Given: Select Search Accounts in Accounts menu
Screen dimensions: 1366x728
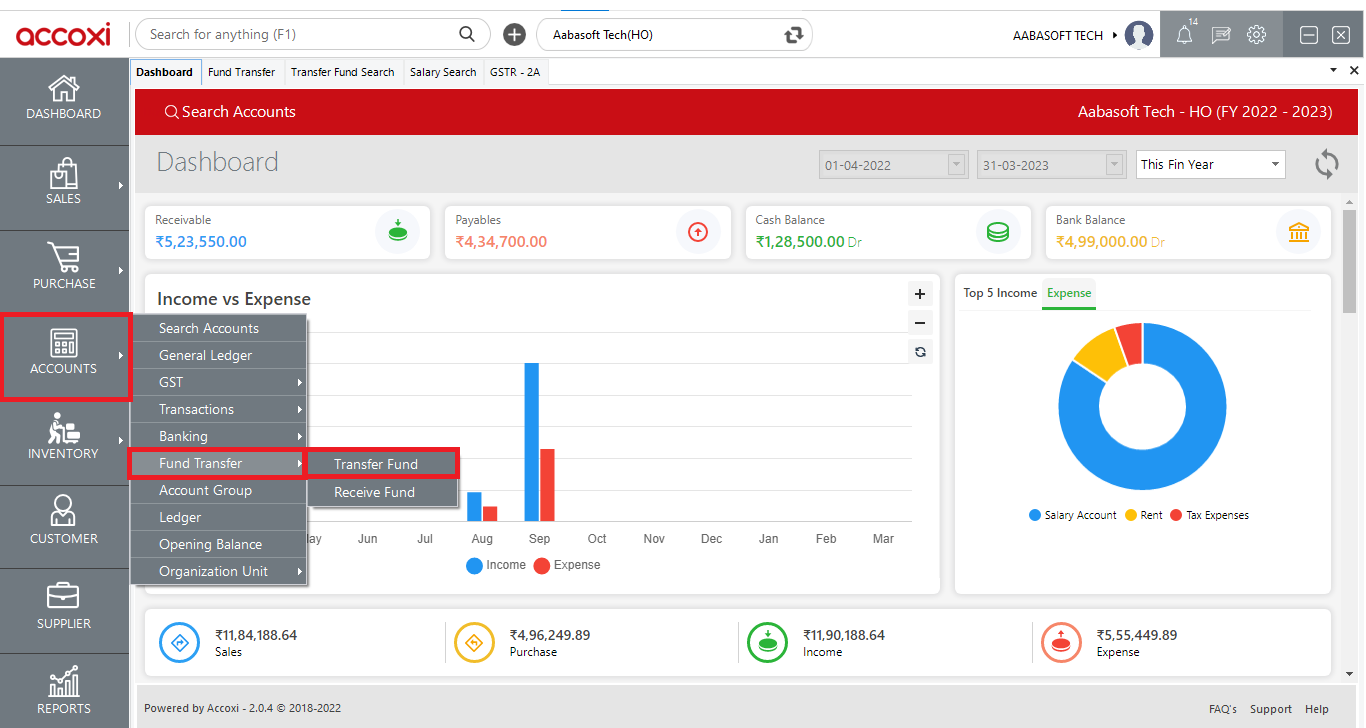Looking at the screenshot, I should (x=219, y=328).
